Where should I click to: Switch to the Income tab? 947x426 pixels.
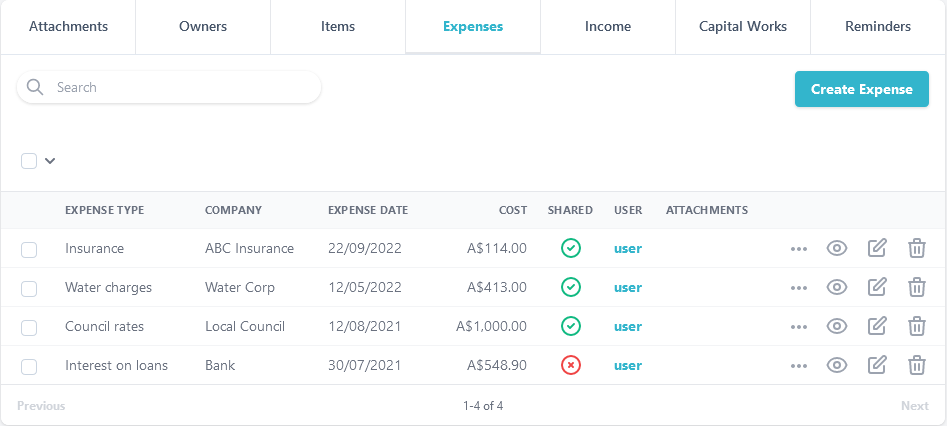point(608,27)
